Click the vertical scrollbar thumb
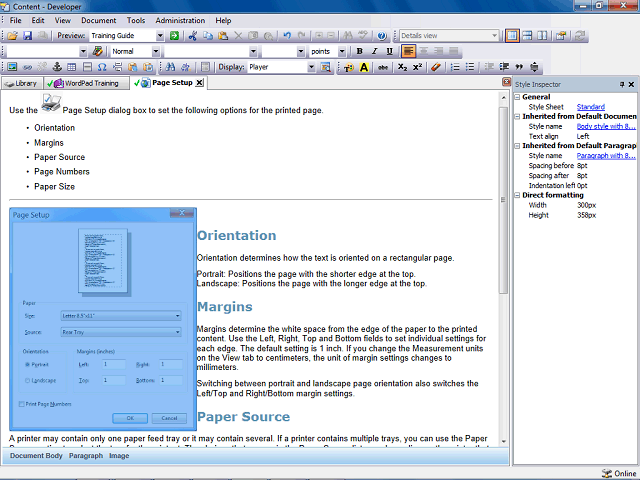Viewport: 640px width, 480px height. pyautogui.click(x=503, y=199)
